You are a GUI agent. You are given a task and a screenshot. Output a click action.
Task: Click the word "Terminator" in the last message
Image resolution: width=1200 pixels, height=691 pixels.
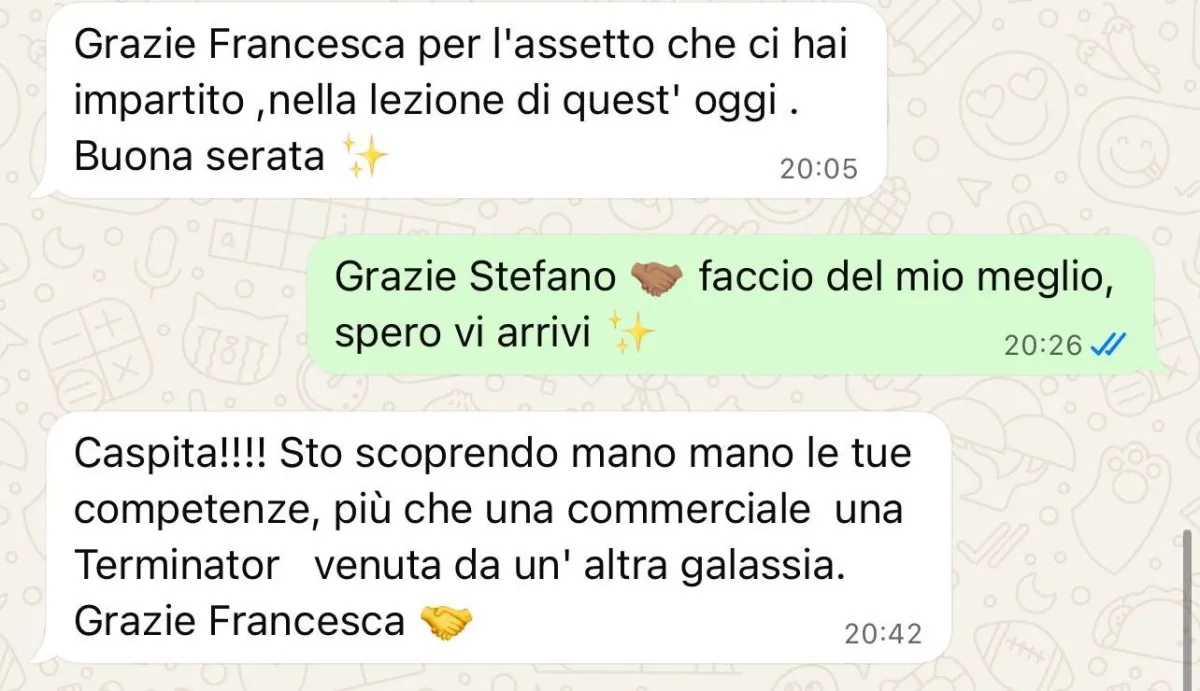pos(177,566)
